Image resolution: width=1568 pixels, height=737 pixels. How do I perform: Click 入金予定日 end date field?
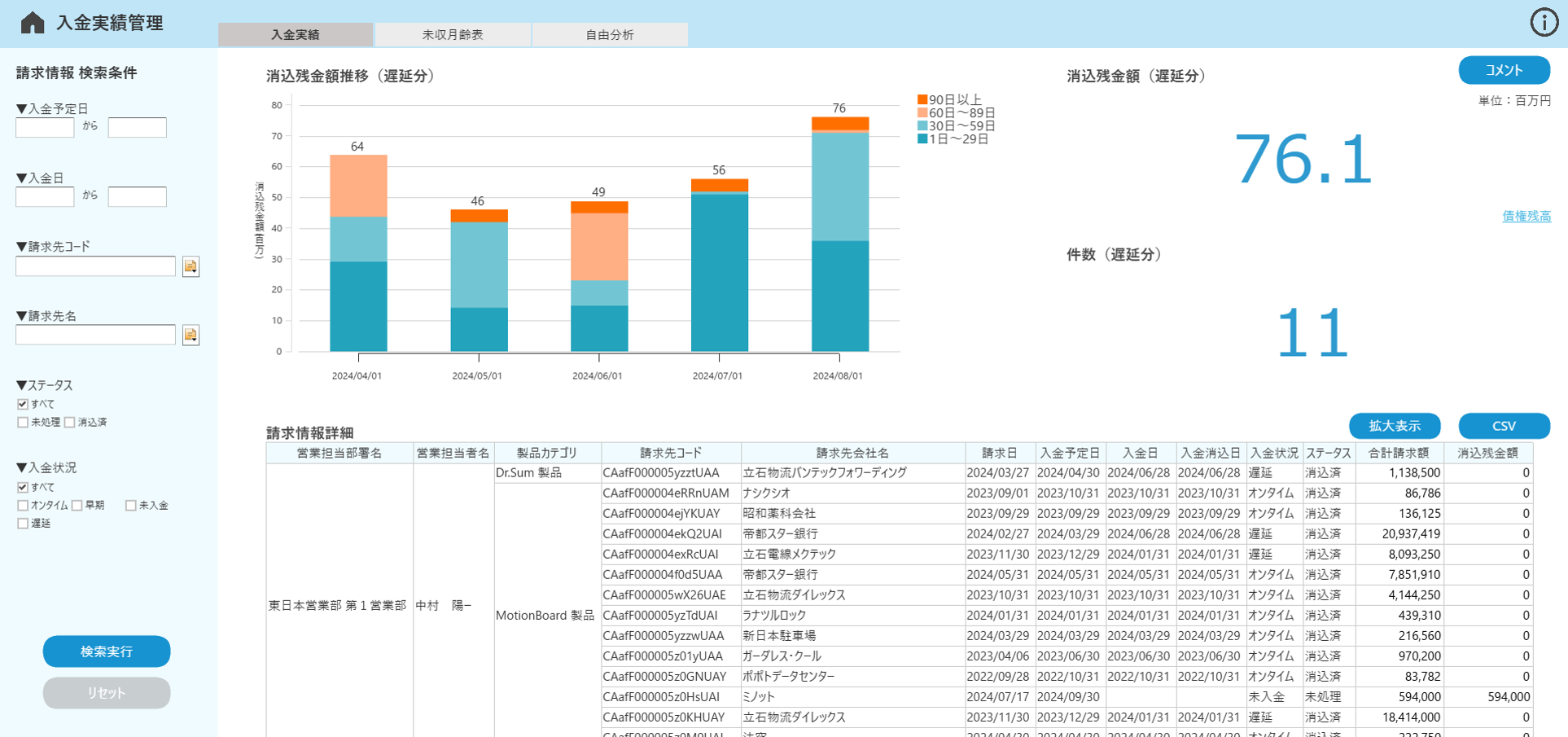coord(138,127)
